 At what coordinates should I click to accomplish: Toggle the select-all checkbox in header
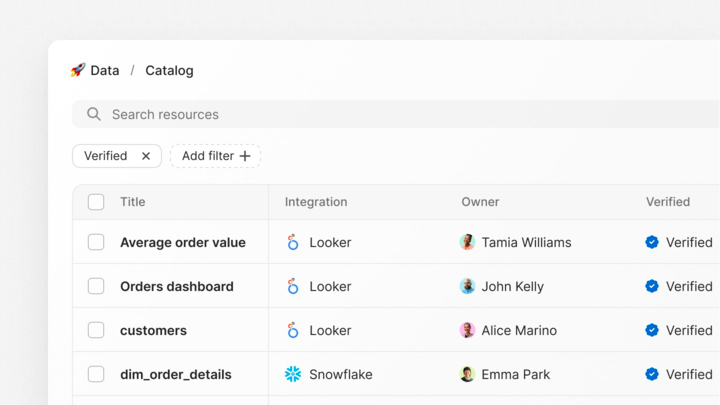[96, 202]
